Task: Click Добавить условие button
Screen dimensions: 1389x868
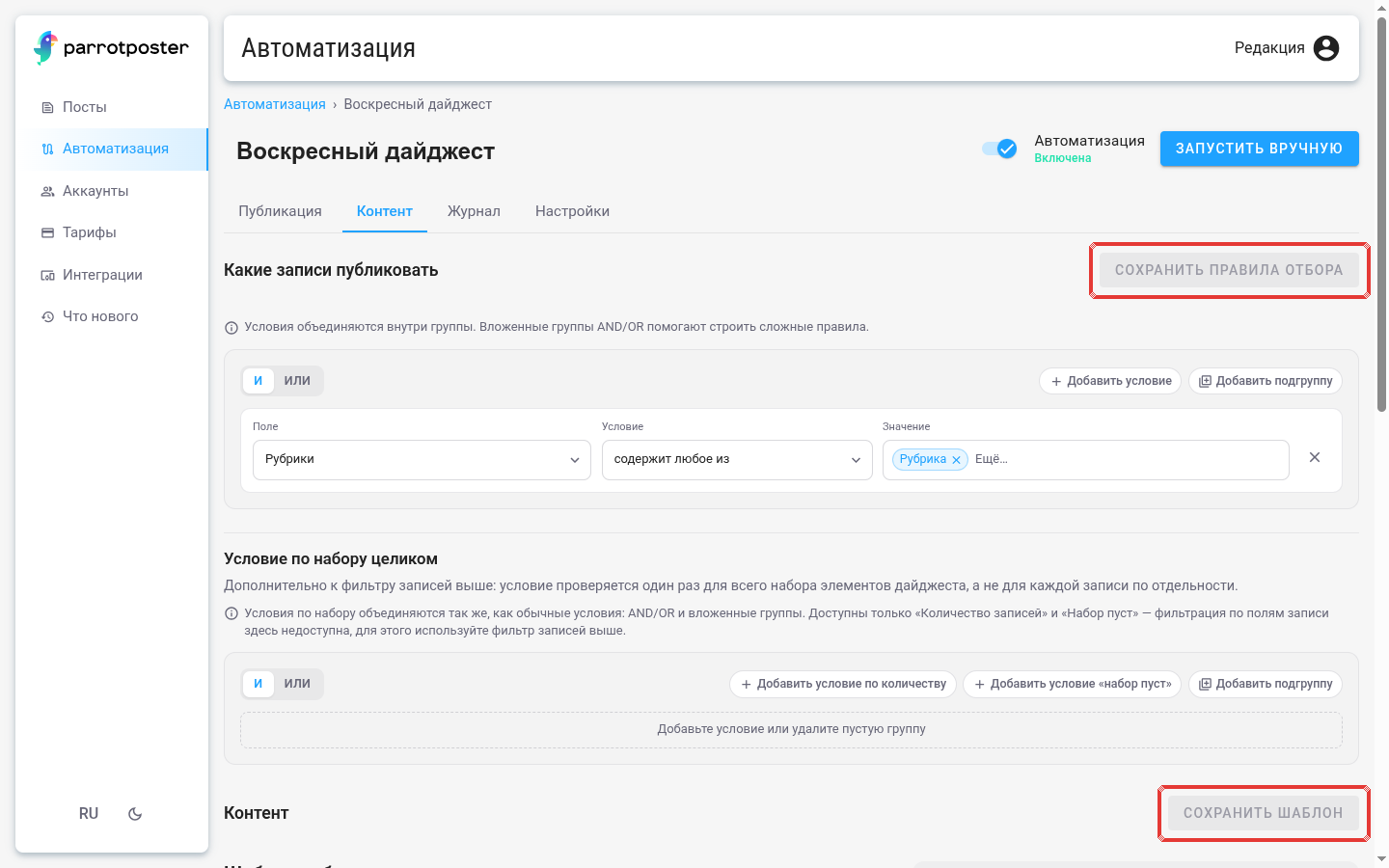Action: [x=1110, y=381]
